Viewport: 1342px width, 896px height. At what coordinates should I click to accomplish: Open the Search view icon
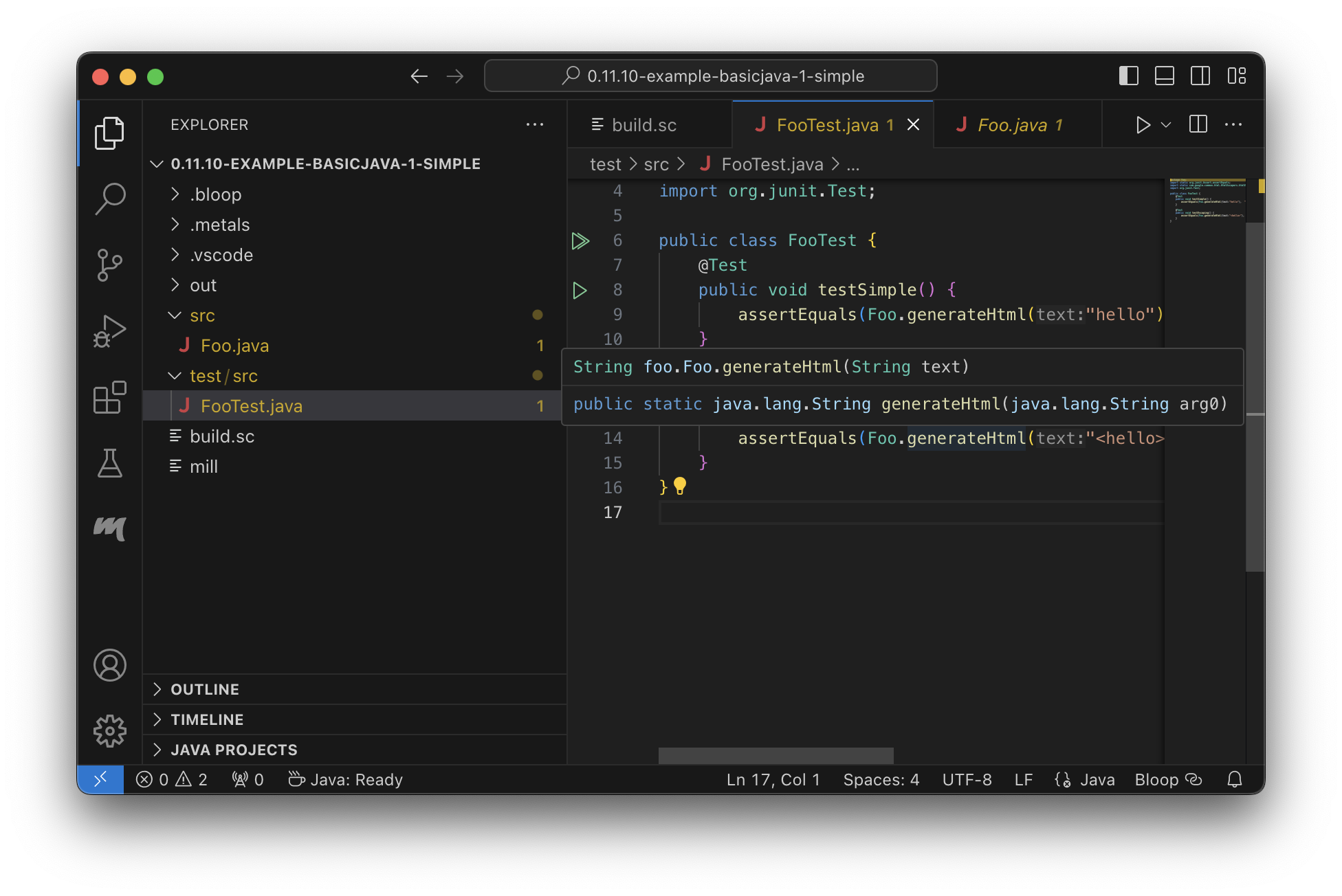point(110,198)
